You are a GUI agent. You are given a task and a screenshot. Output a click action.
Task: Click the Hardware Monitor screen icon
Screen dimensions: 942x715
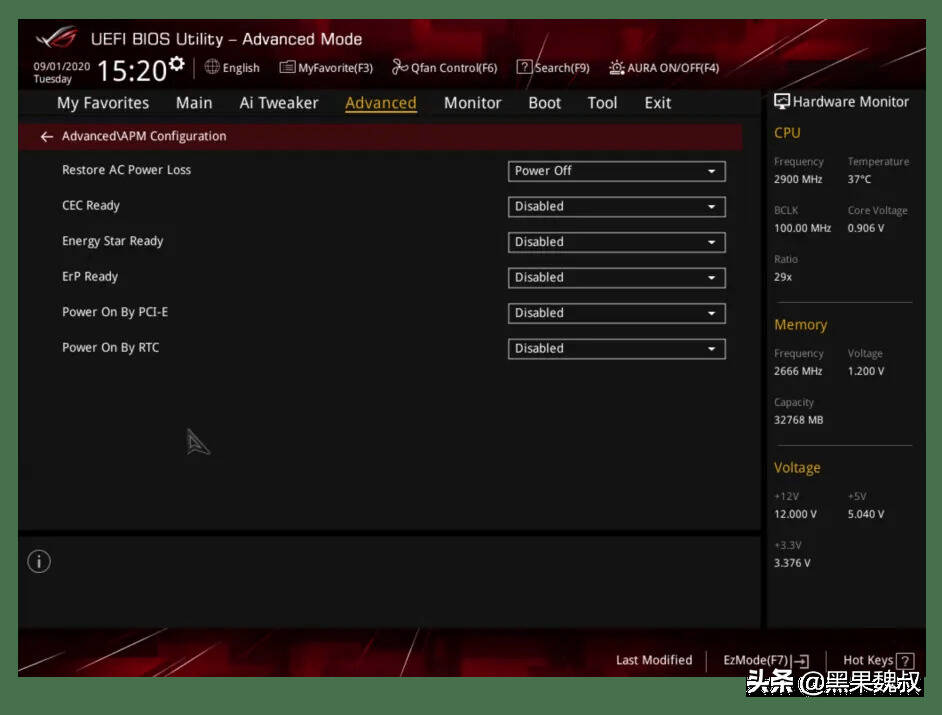pyautogui.click(x=782, y=102)
